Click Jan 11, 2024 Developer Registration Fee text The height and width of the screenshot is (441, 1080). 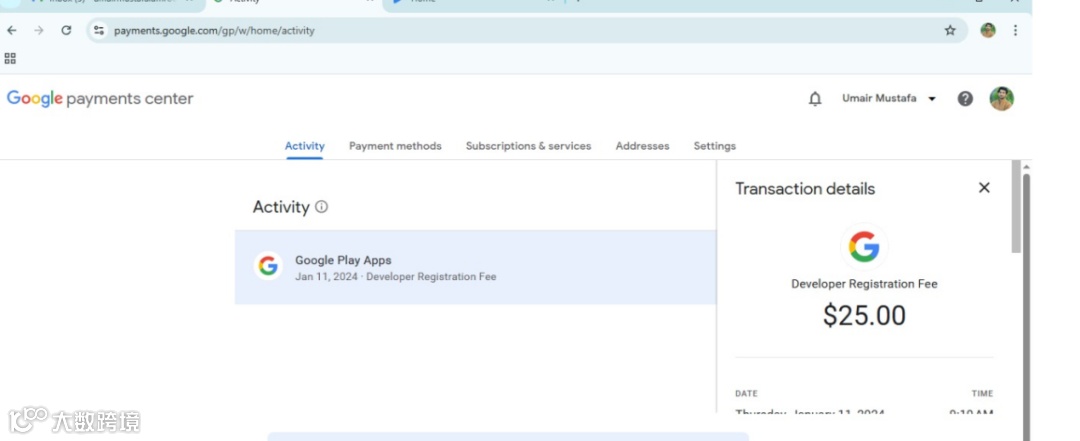pyautogui.click(x=395, y=277)
